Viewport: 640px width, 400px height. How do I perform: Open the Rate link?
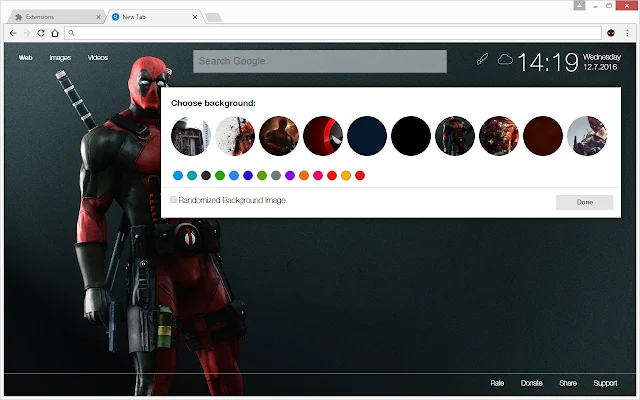(497, 383)
